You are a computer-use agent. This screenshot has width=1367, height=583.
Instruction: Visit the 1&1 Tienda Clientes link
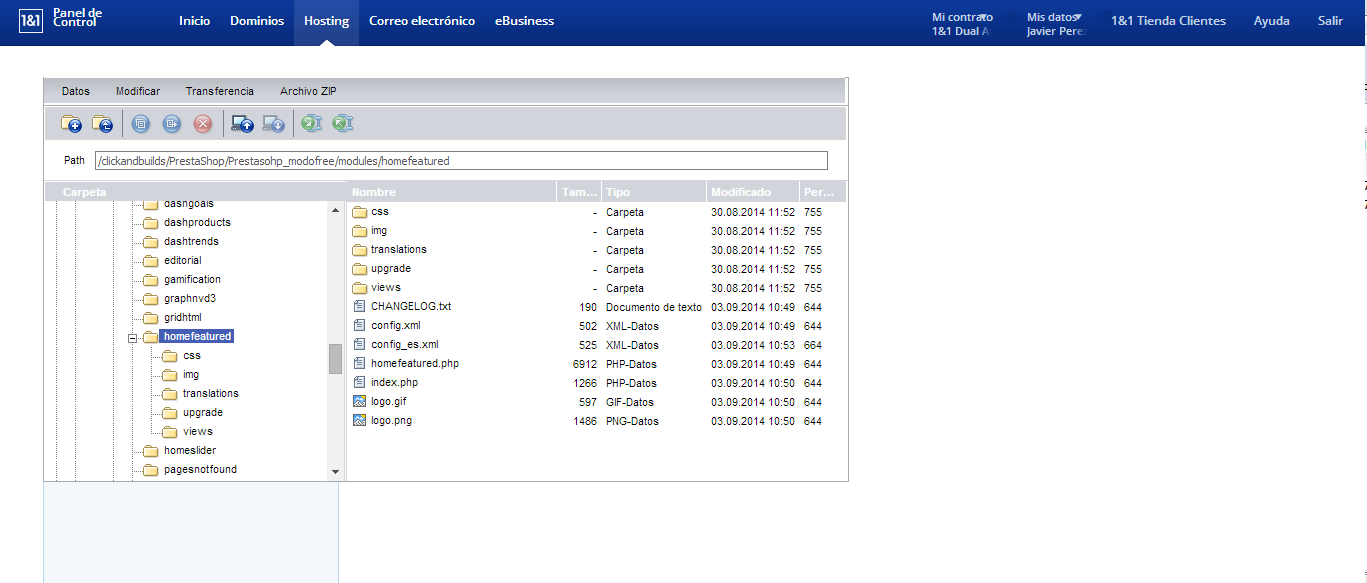coord(1168,21)
